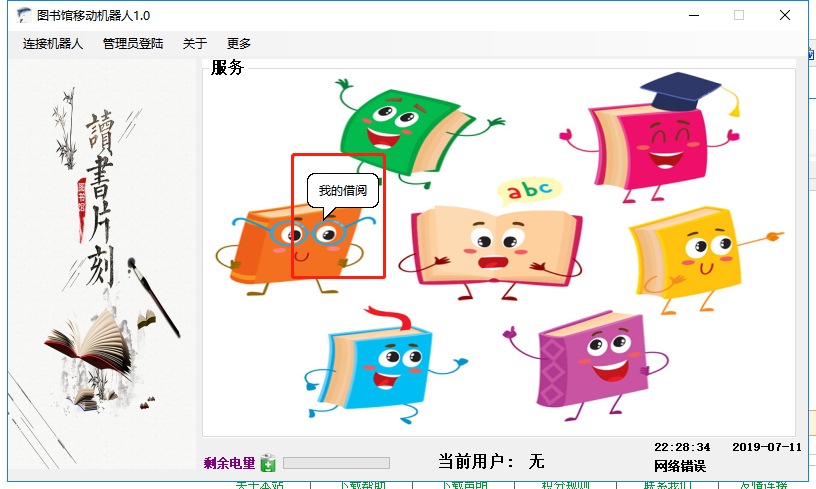816x489 pixels.
Task: Click the 剩余电量 label
Action: [230, 463]
